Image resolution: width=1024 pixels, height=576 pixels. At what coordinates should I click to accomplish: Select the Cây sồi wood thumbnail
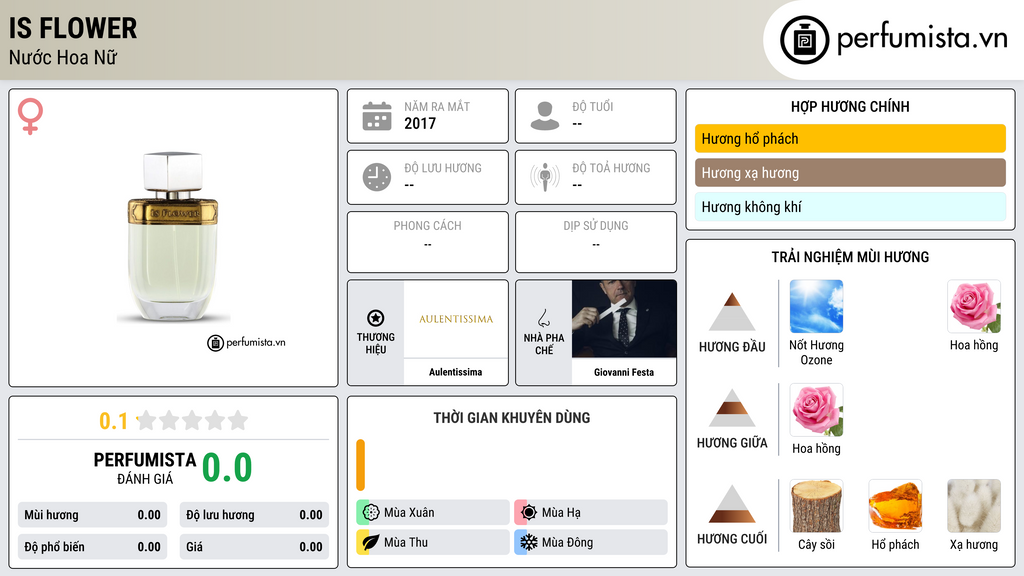pyautogui.click(x=816, y=506)
